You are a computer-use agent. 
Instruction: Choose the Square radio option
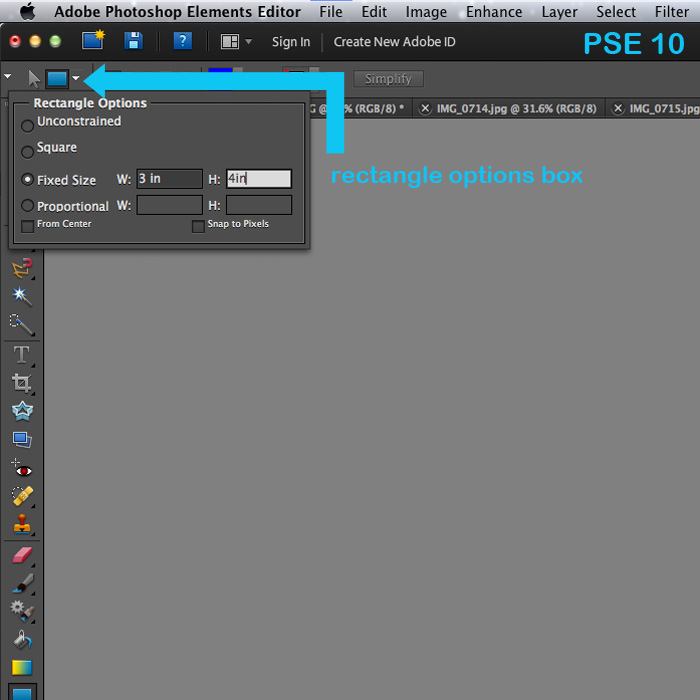pos(27,152)
